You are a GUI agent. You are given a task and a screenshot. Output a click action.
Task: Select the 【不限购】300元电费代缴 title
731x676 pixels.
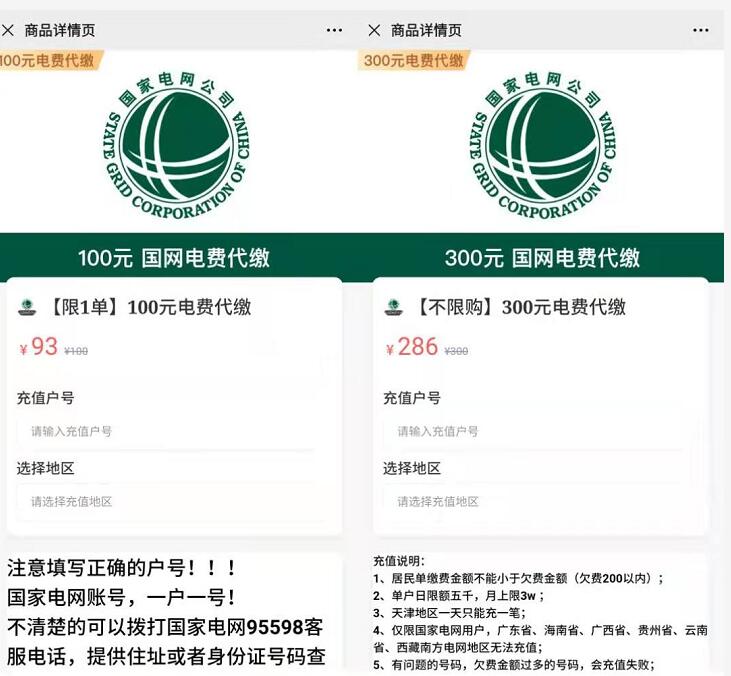[519, 307]
